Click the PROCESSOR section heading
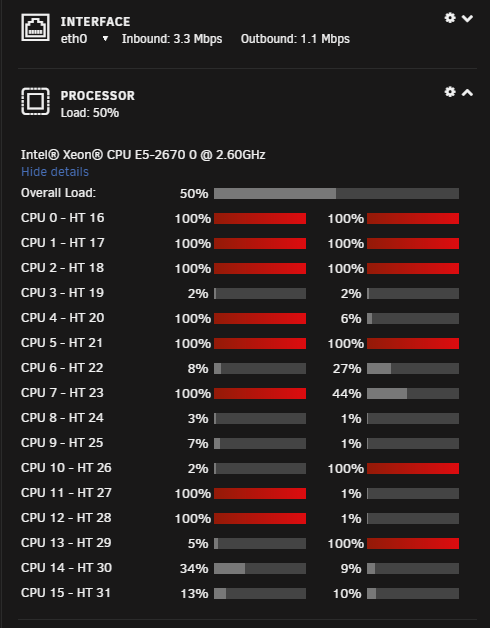 pyautogui.click(x=98, y=96)
